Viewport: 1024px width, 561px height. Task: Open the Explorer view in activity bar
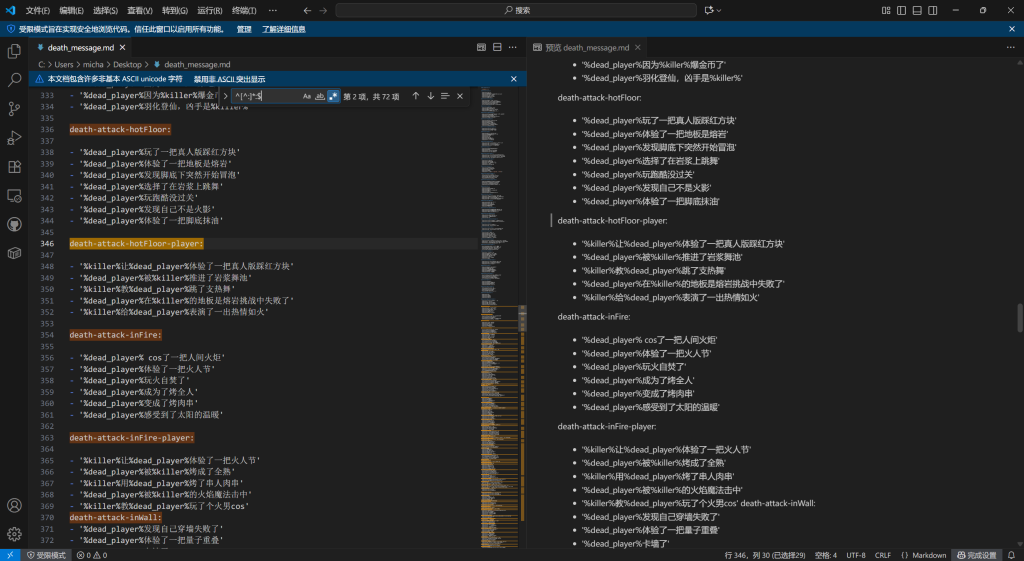14,50
